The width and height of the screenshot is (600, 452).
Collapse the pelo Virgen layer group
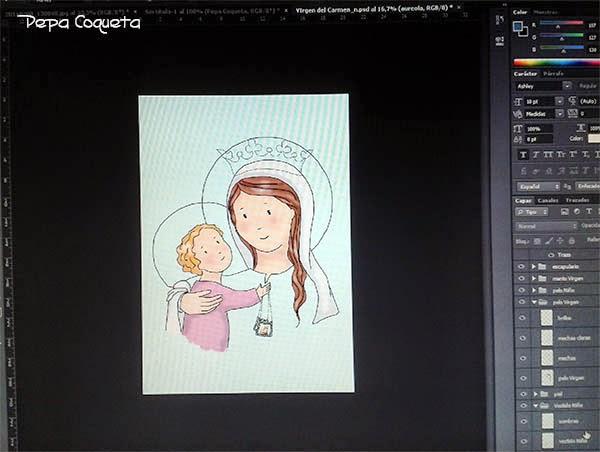pyautogui.click(x=534, y=302)
